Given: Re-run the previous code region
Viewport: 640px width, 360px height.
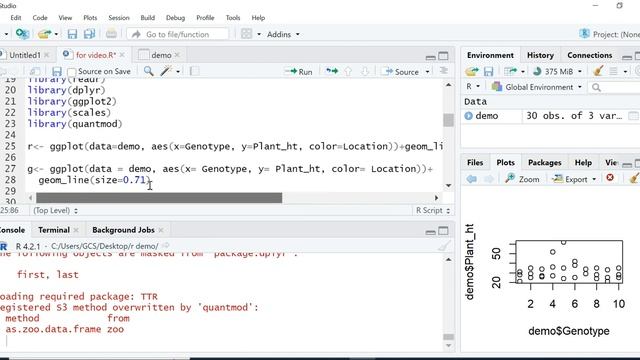Looking at the screenshot, I should point(332,71).
